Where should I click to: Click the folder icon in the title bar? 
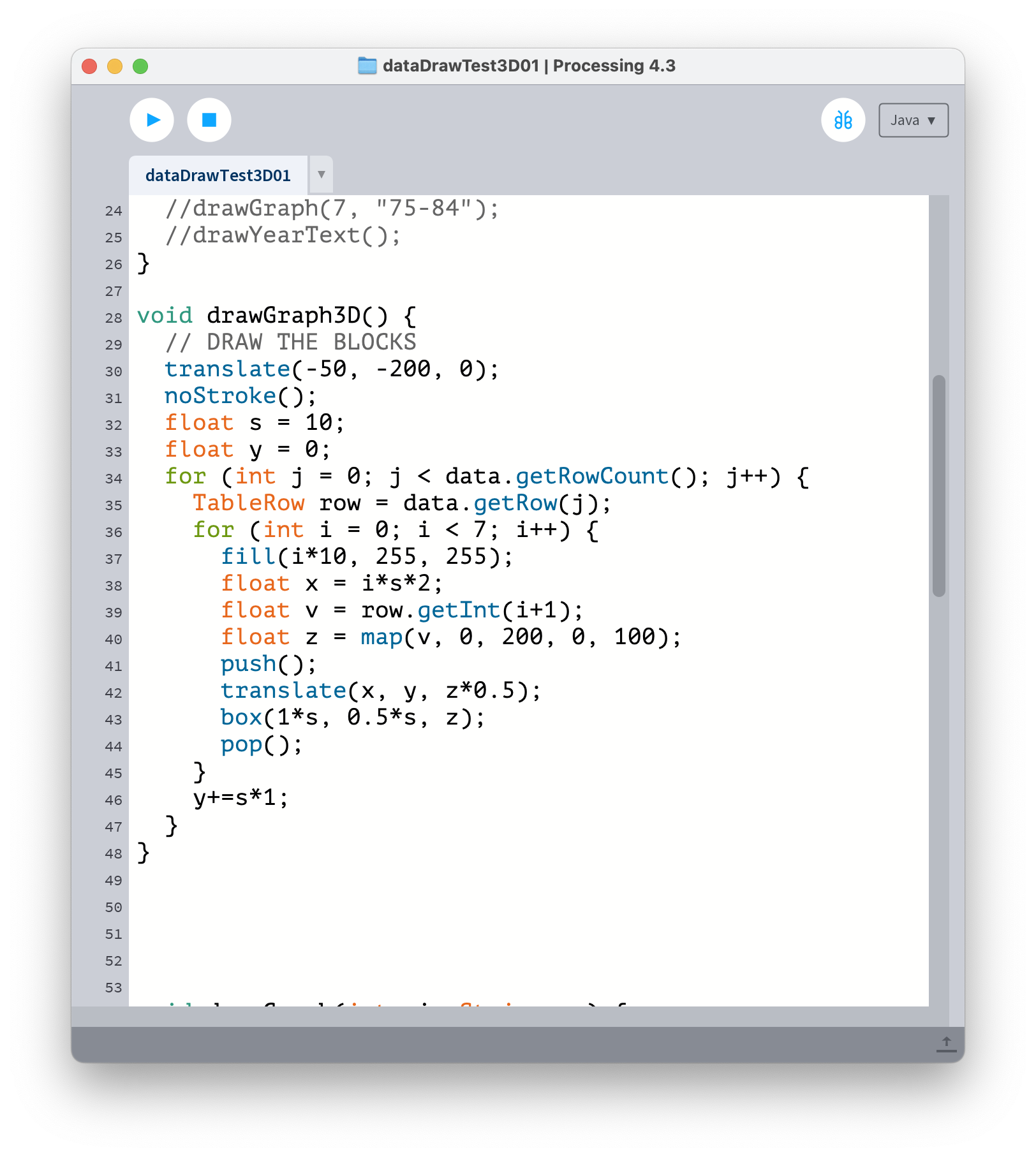click(x=367, y=66)
